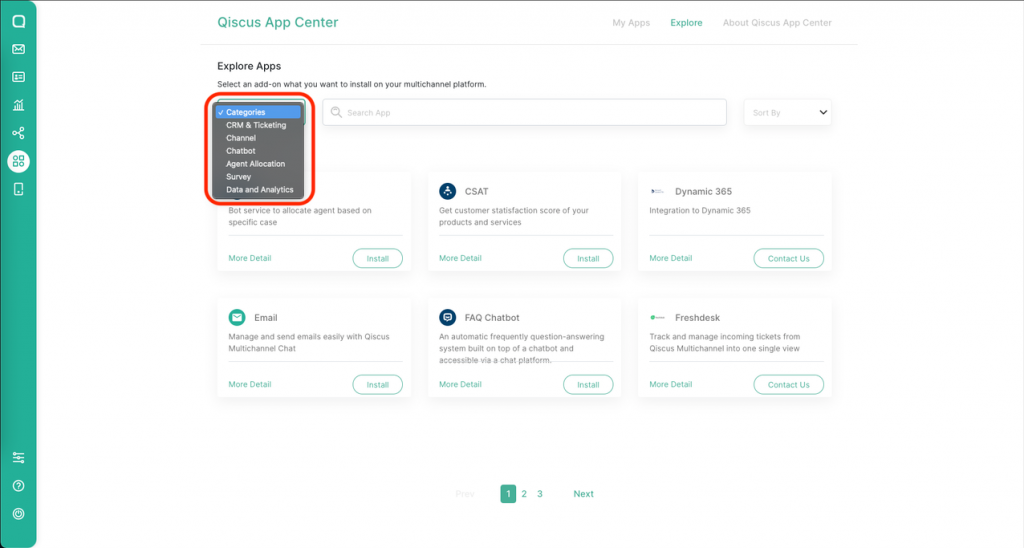Viewport: 1024px width, 548px height.
Task: Go to pagination page 3
Action: coord(539,494)
